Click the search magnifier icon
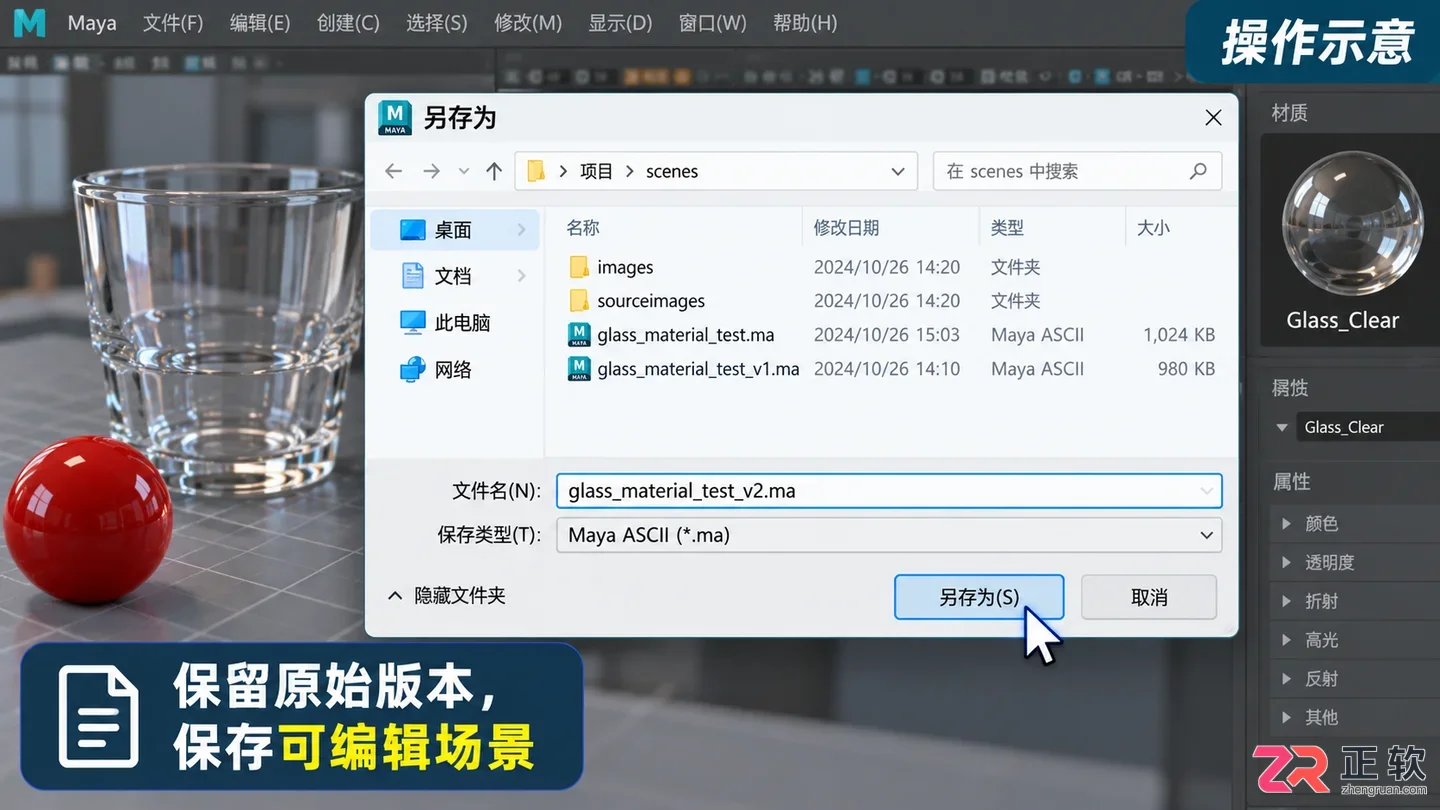Viewport: 1440px width, 810px height. pos(1198,171)
